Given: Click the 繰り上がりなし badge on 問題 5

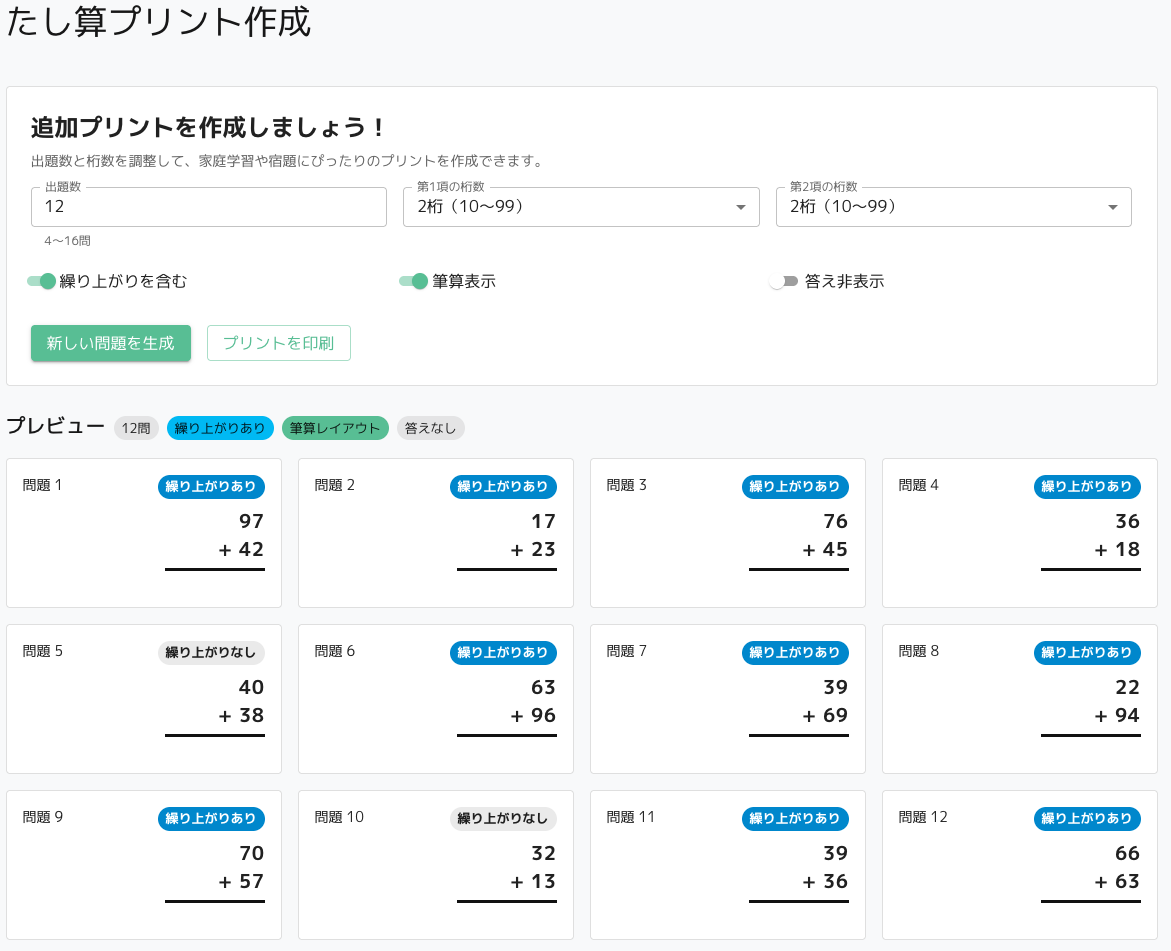Looking at the screenshot, I should (211, 653).
